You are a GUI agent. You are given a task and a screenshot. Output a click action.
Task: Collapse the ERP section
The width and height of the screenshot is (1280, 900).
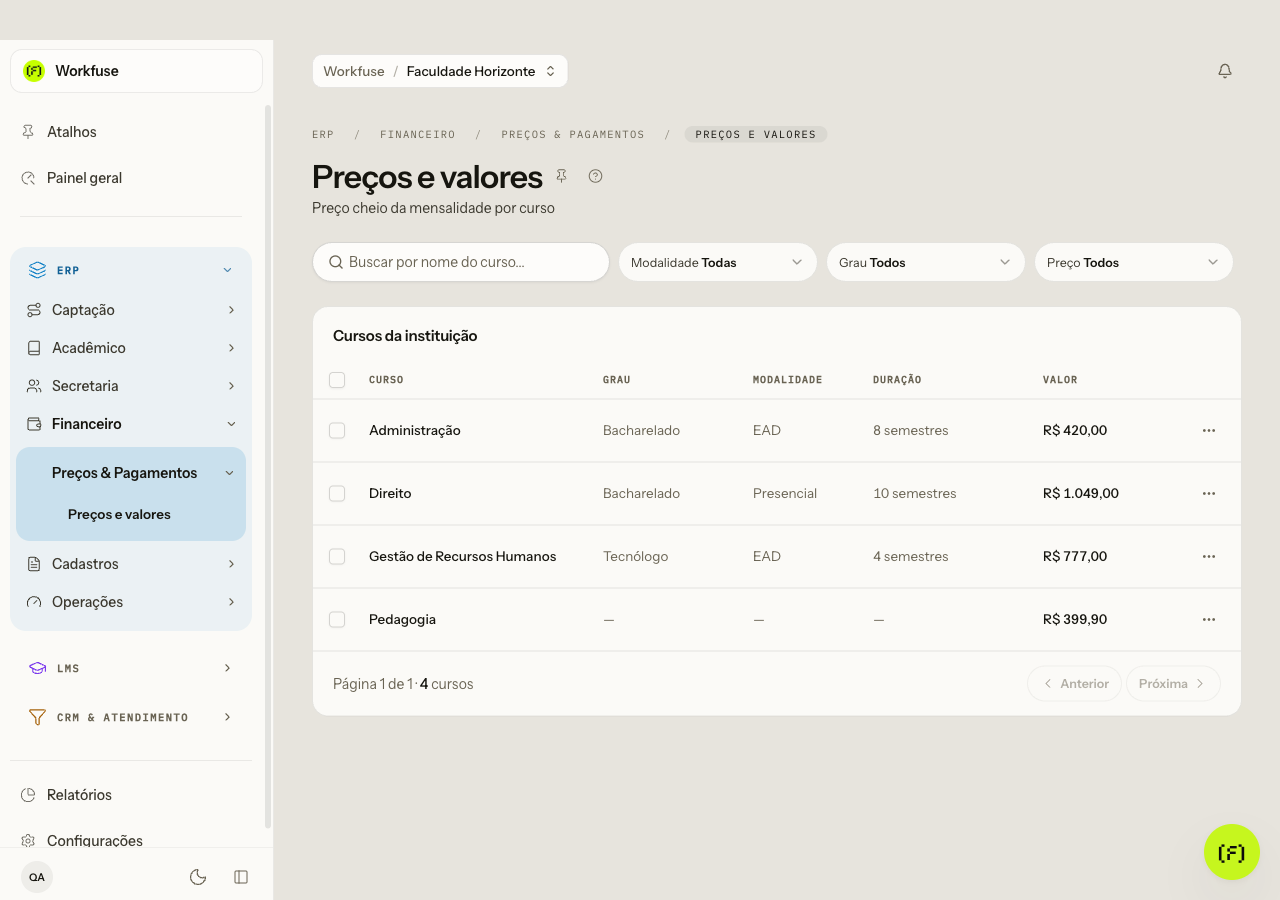(131, 270)
